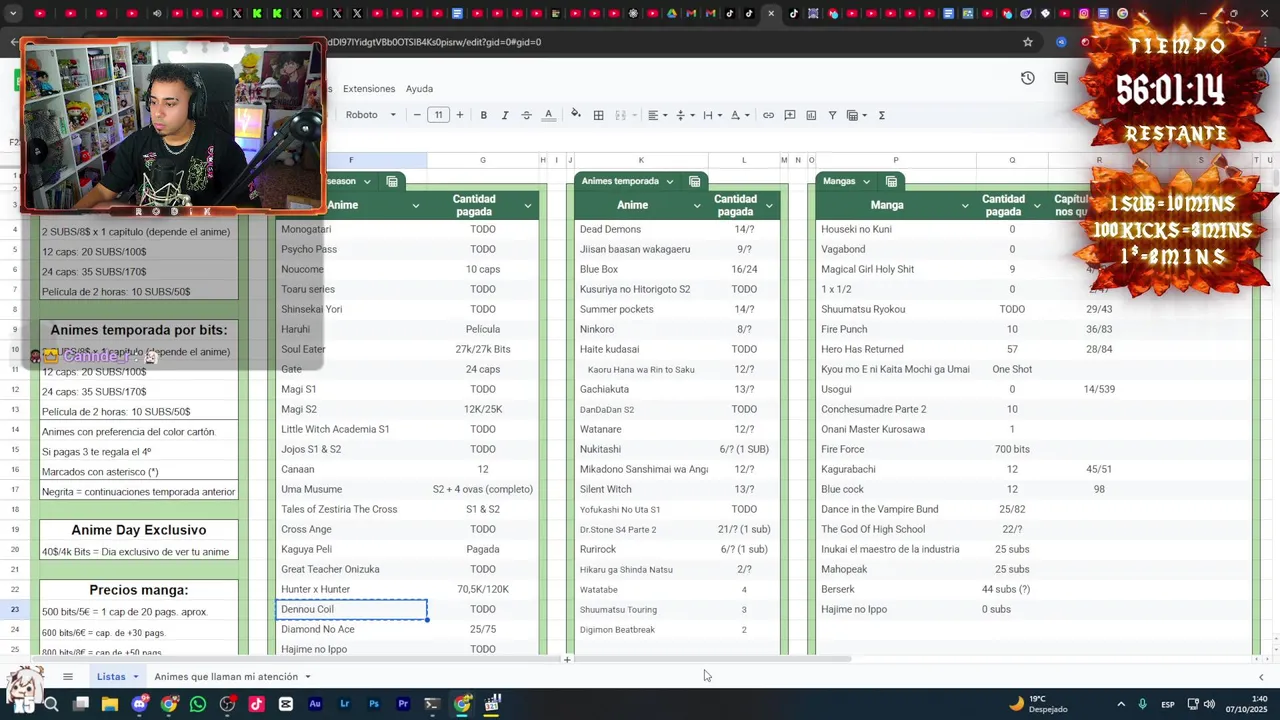
Task: Click the insert comment icon
Action: point(789,115)
